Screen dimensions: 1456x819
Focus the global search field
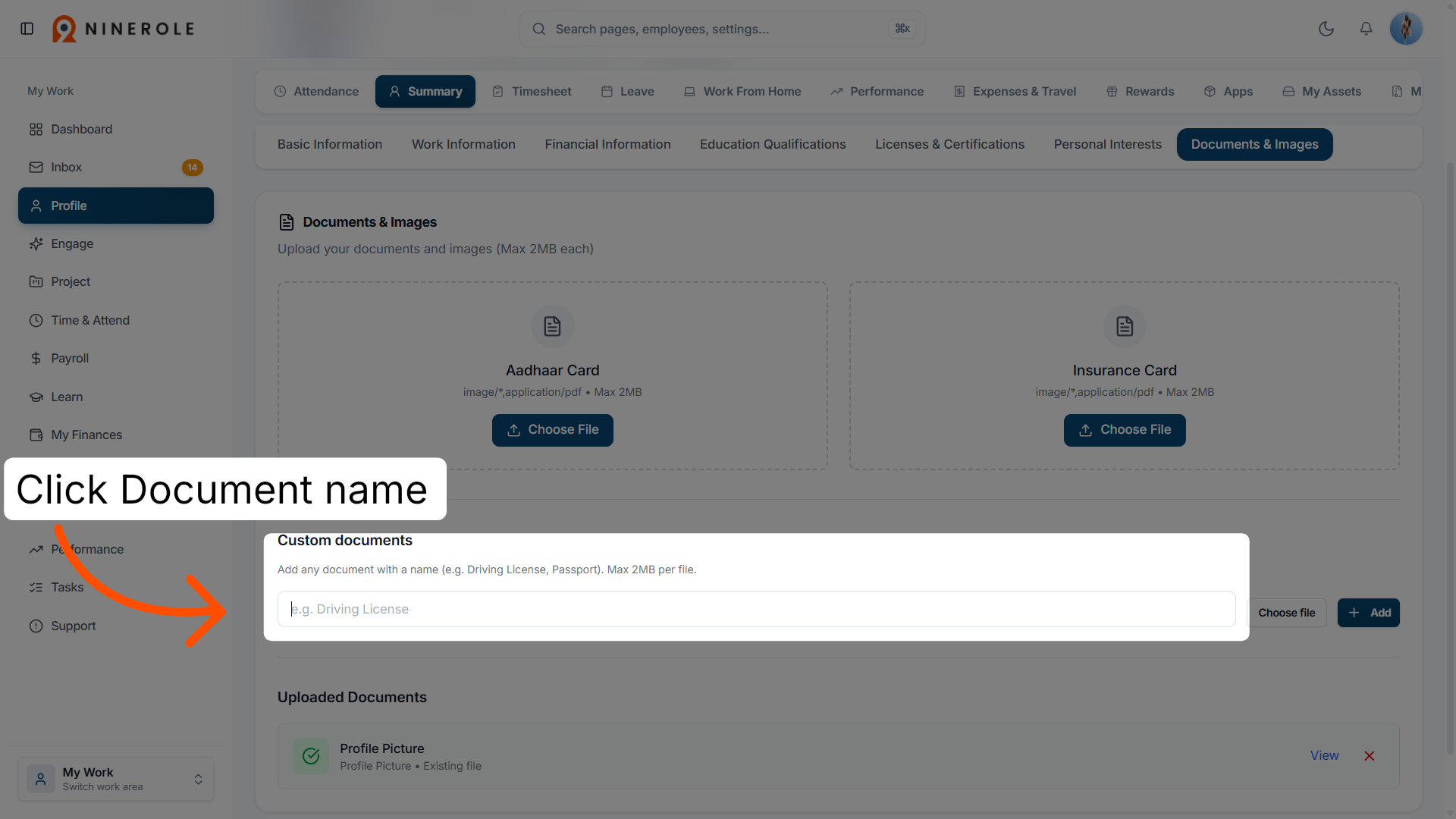tap(722, 29)
